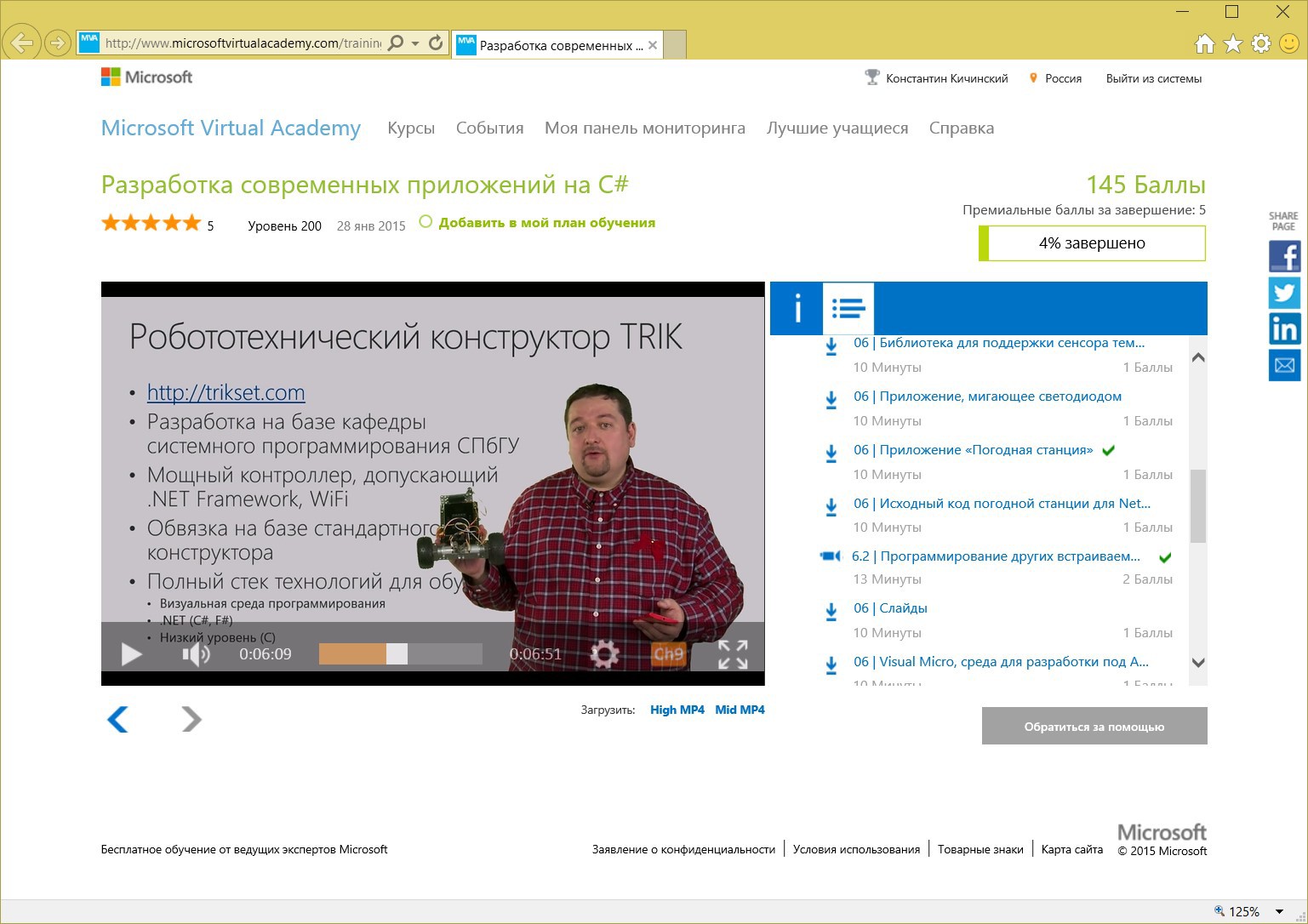Go forward with the browser forward arrow
The height and width of the screenshot is (924, 1308).
click(x=57, y=43)
